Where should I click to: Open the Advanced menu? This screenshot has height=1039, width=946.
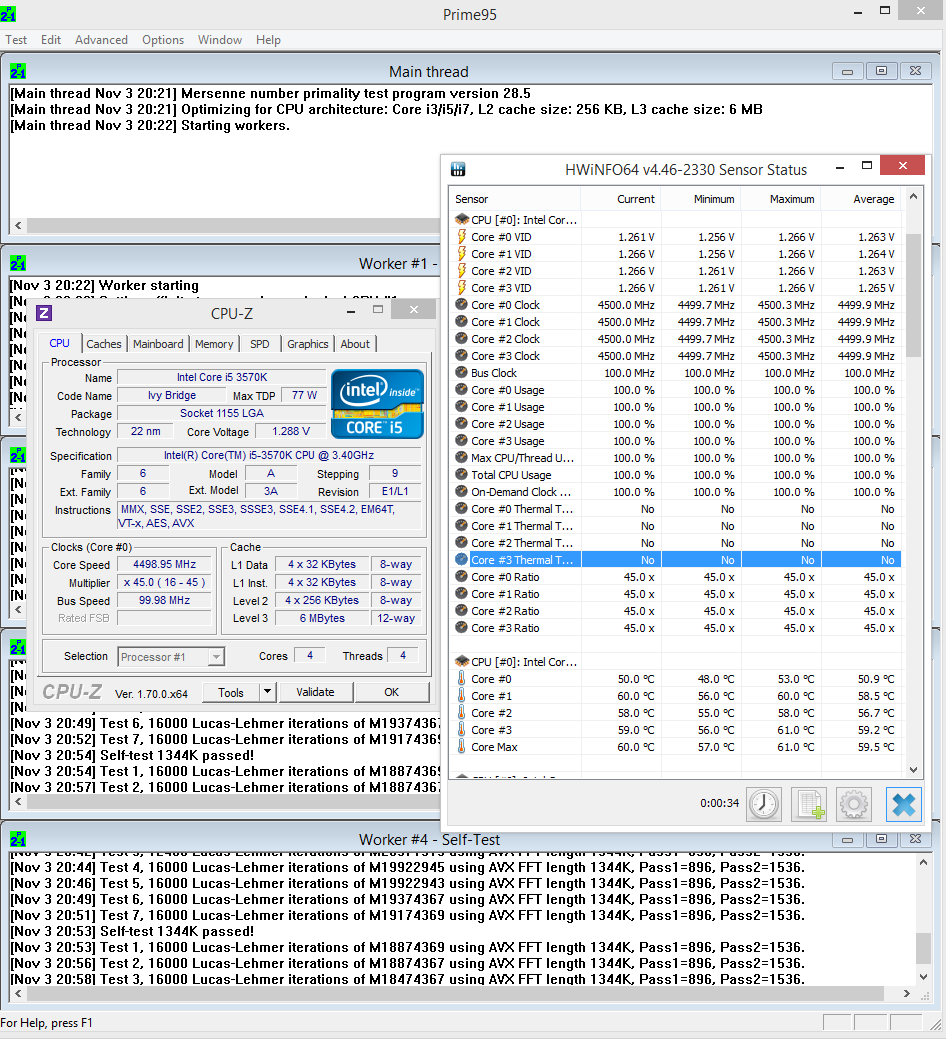coord(101,40)
